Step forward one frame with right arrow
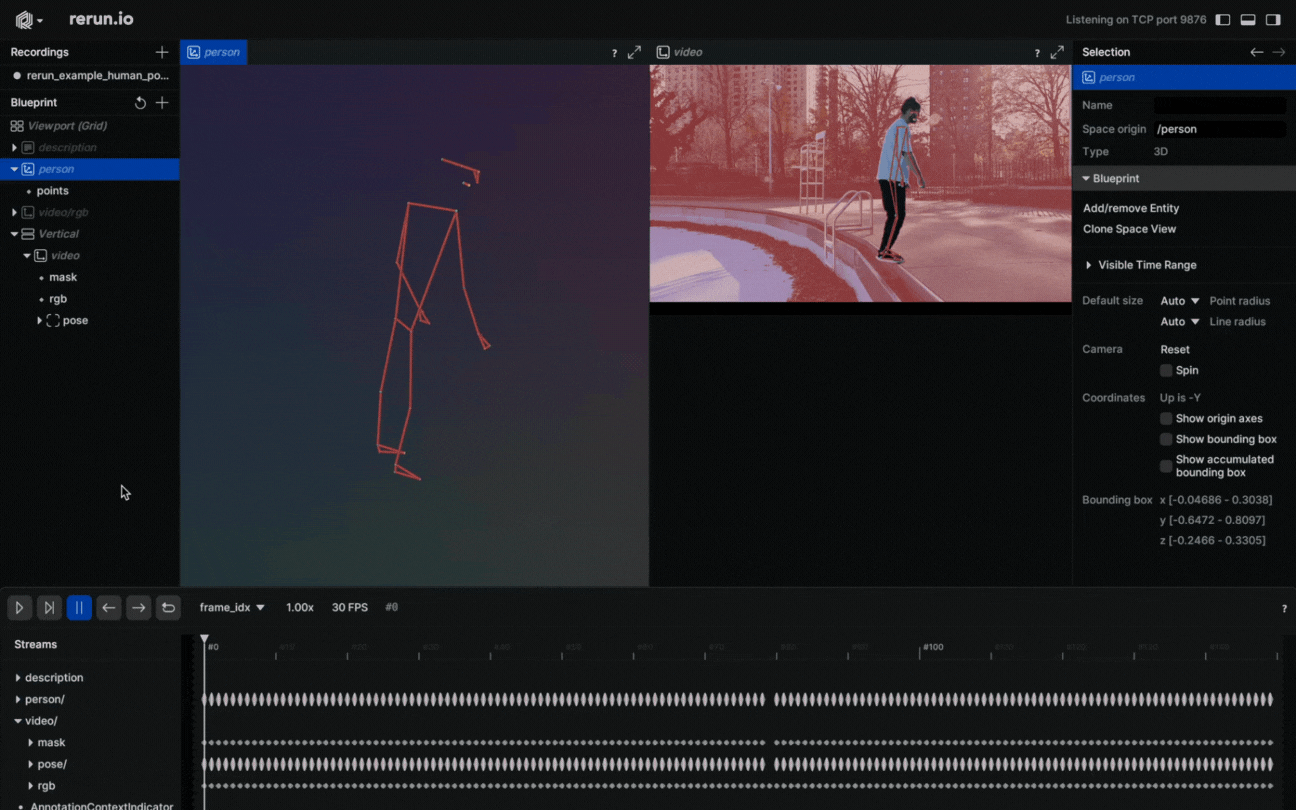Viewport: 1296px width, 810px height. [139, 608]
